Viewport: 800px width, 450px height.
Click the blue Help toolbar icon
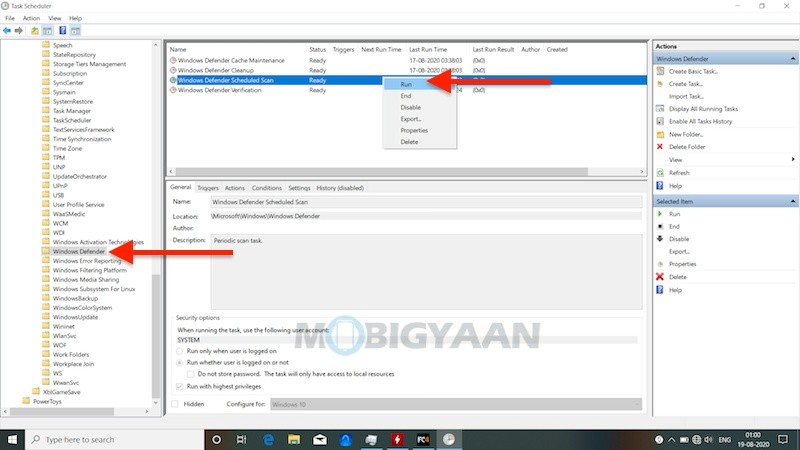pos(62,31)
